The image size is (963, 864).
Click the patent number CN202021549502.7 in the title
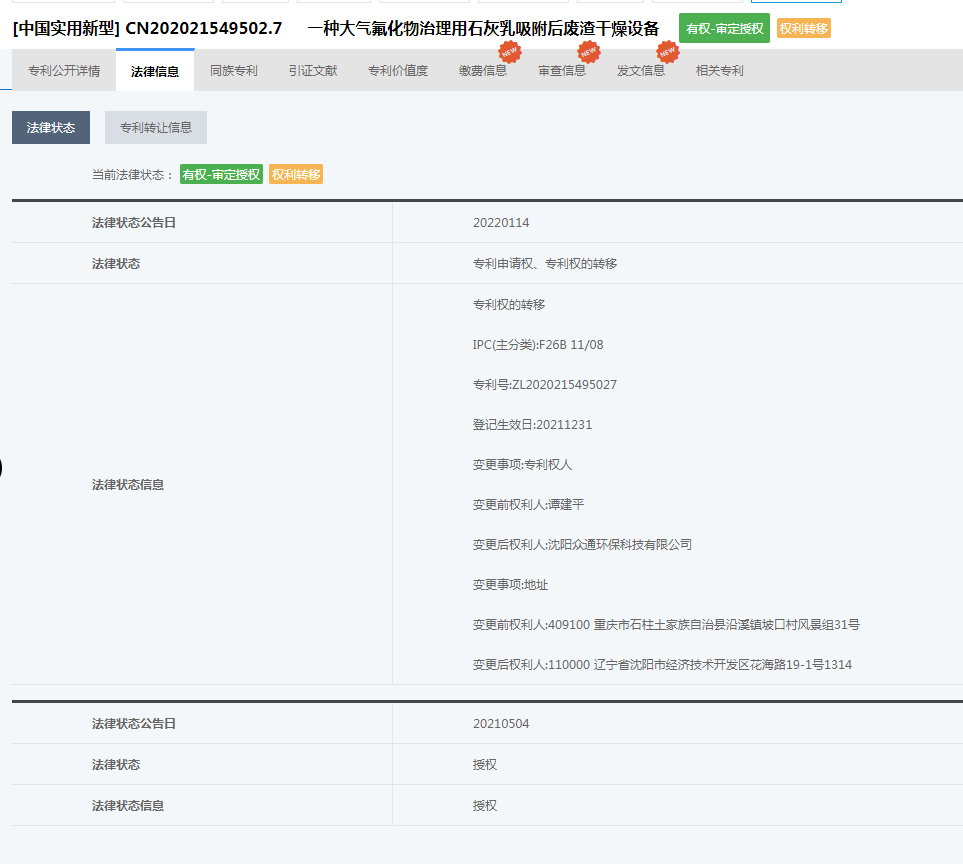pyautogui.click(x=204, y=28)
